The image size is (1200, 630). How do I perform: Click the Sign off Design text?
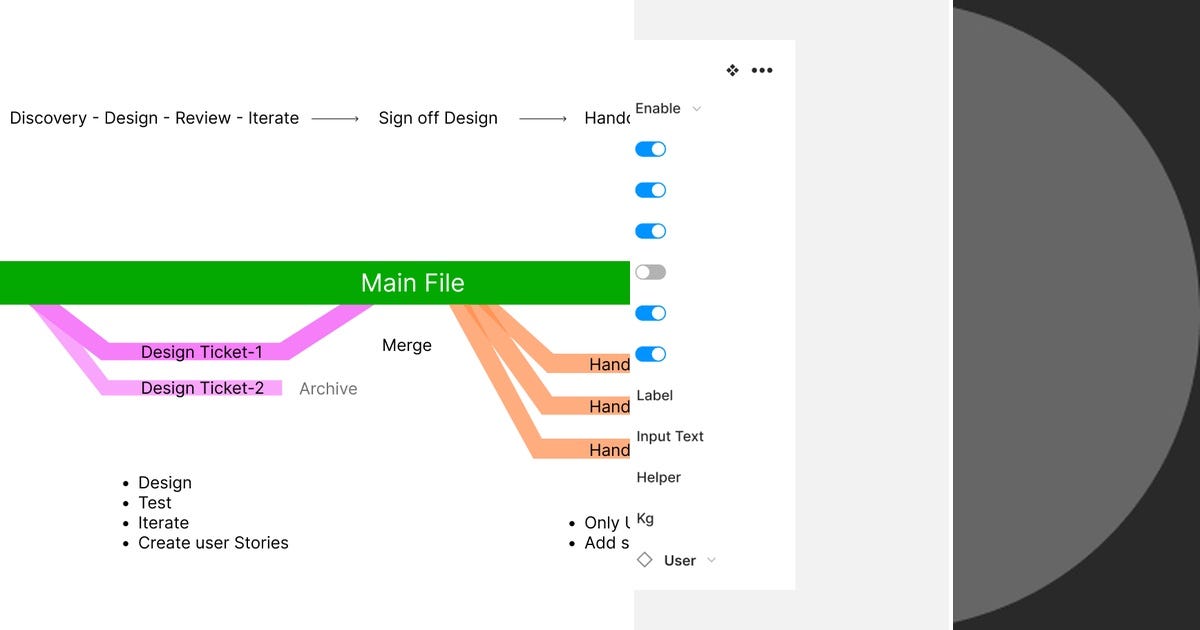pos(437,118)
